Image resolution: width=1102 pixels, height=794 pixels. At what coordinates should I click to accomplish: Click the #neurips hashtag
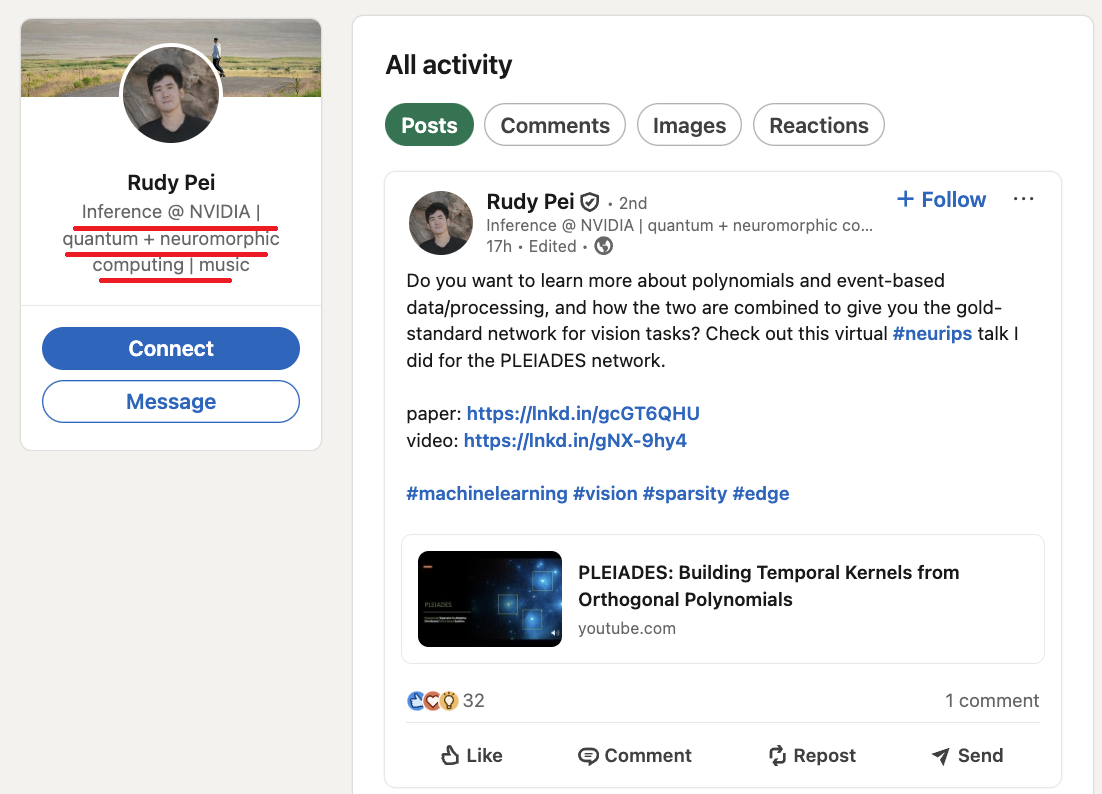pyautogui.click(x=932, y=333)
